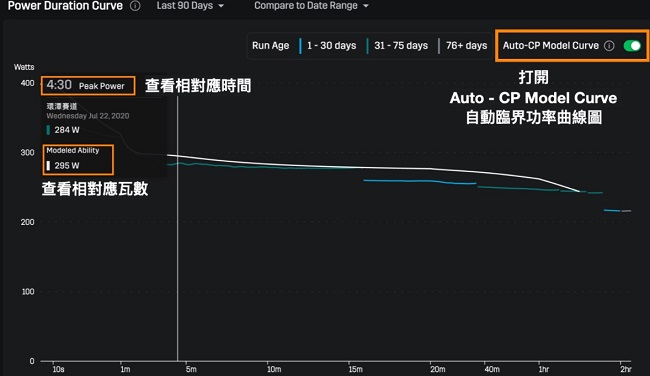Click the 20m tick on time axis
This screenshot has width=650, height=376.
point(437,369)
